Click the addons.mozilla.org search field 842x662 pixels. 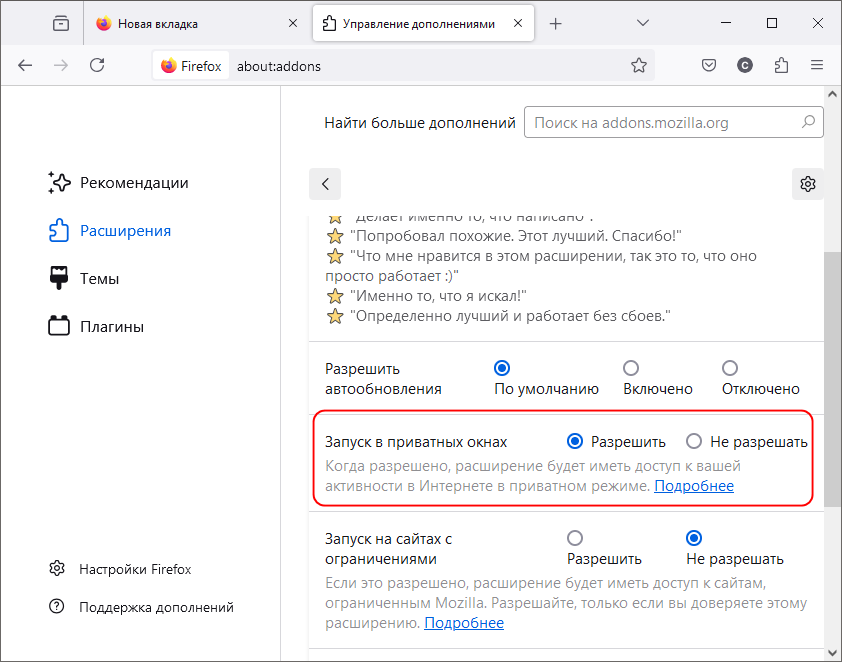coord(673,122)
